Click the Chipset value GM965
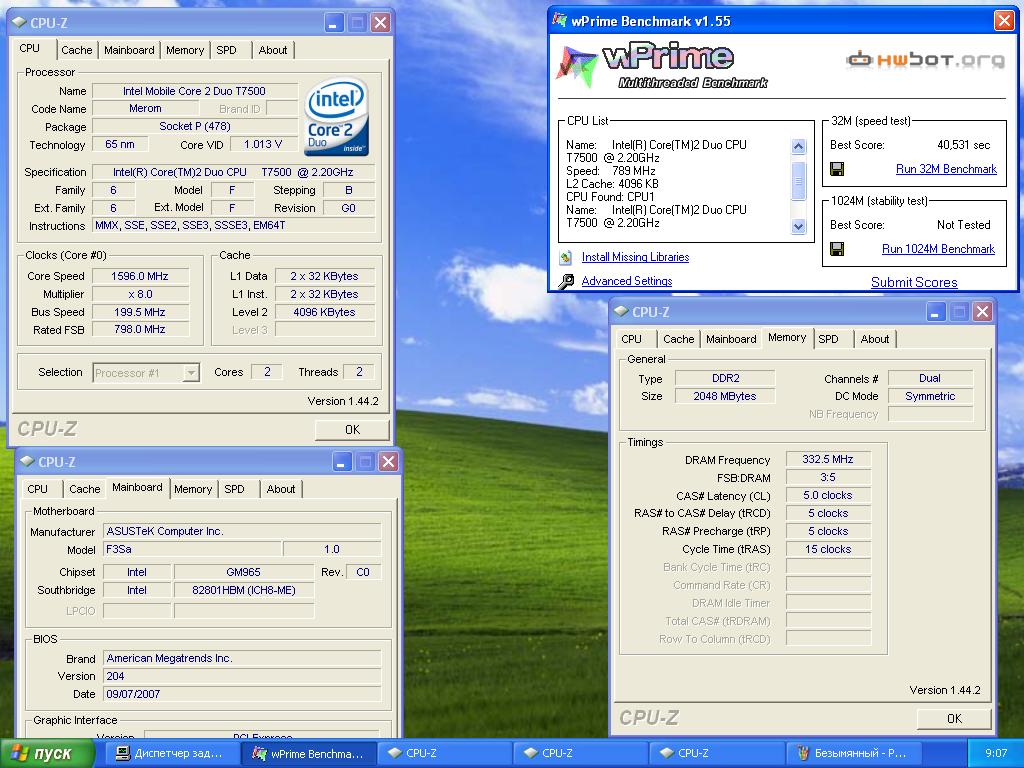The width and height of the screenshot is (1024, 768). tap(244, 572)
